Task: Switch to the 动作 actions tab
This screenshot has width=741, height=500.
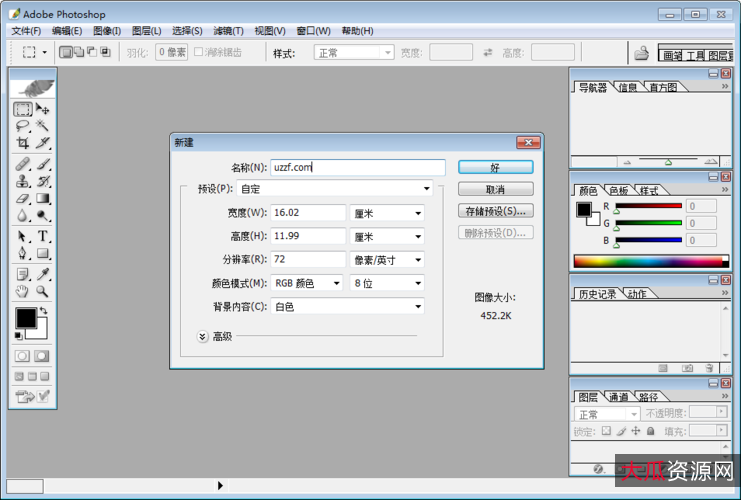Action: point(637,294)
